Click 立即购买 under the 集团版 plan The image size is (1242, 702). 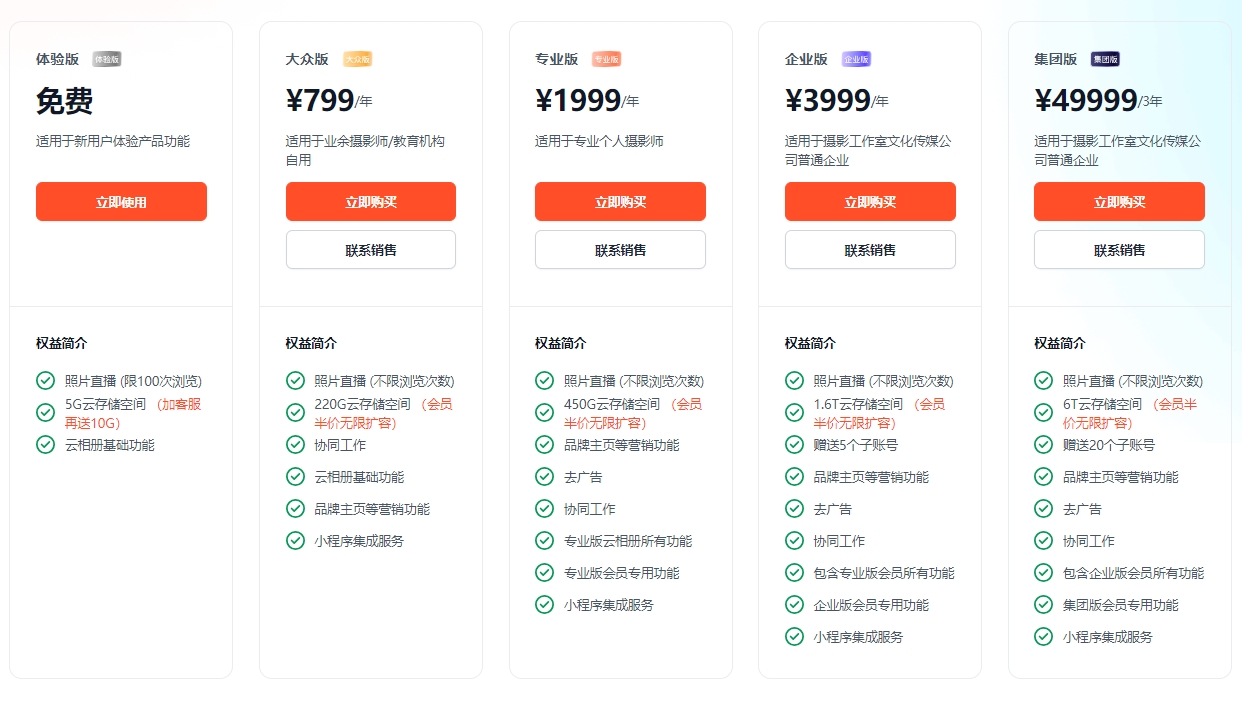pos(1118,201)
